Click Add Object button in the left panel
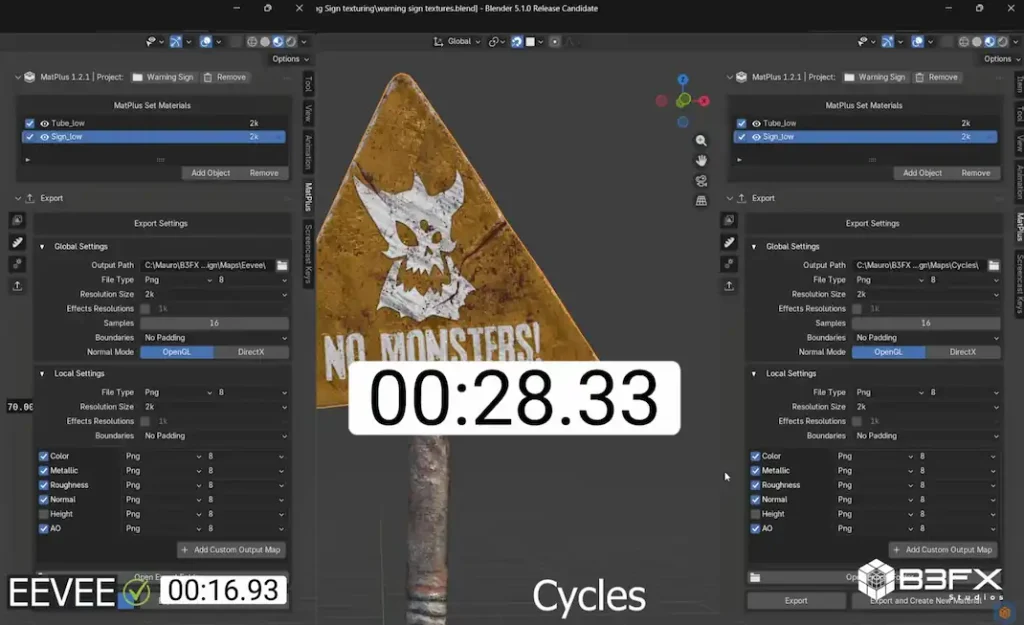Image resolution: width=1024 pixels, height=625 pixels. coord(210,173)
